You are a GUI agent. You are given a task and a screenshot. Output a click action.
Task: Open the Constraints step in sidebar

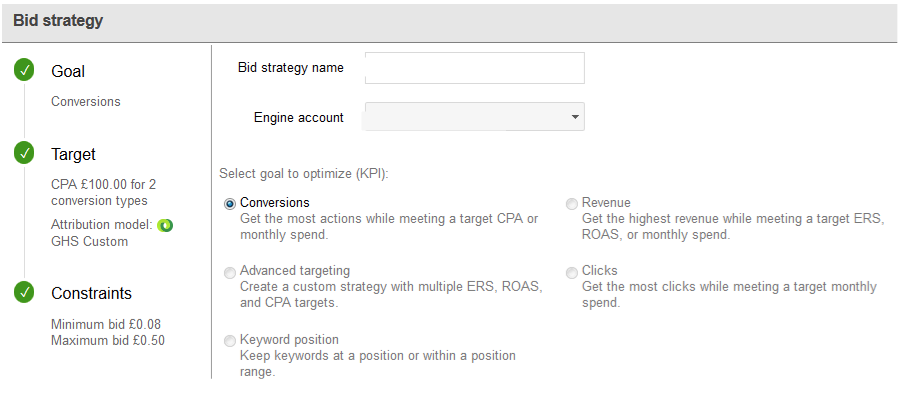pyautogui.click(x=91, y=293)
